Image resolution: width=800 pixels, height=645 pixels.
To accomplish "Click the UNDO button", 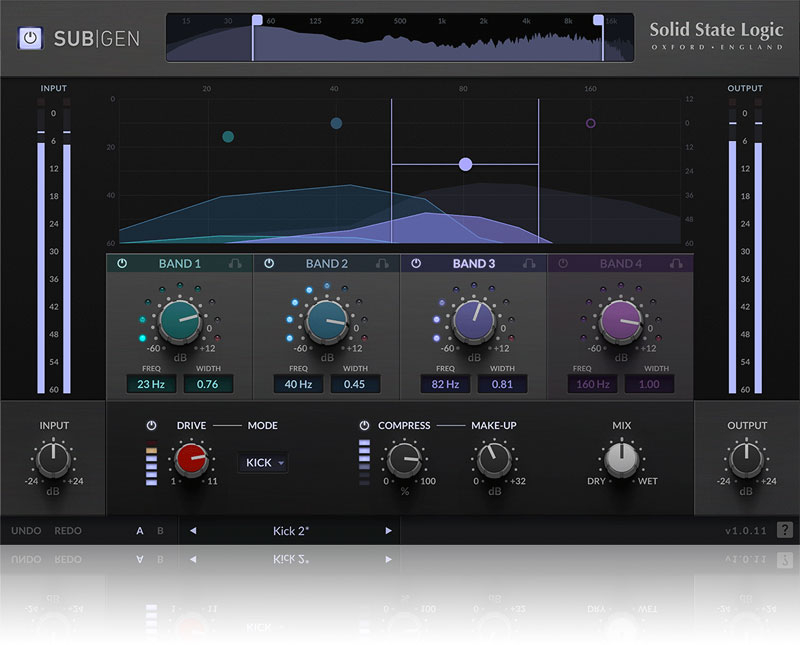I will (x=26, y=531).
